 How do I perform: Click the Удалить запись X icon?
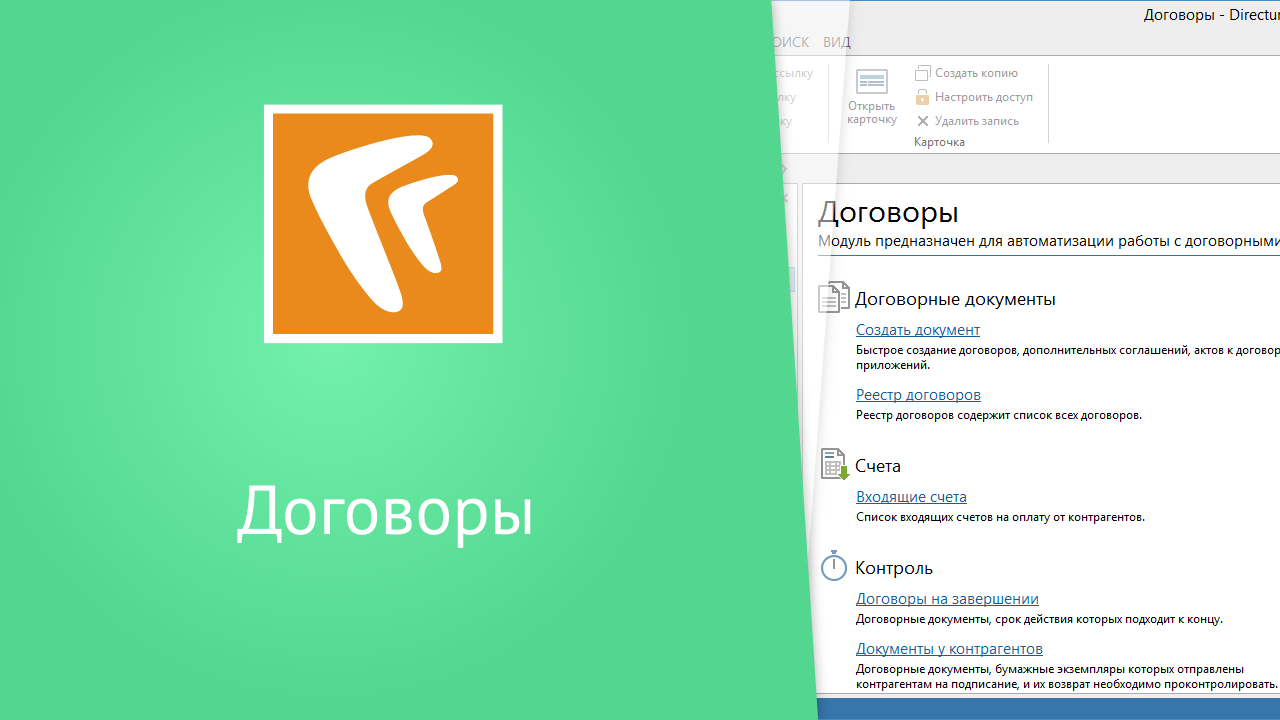coord(923,121)
